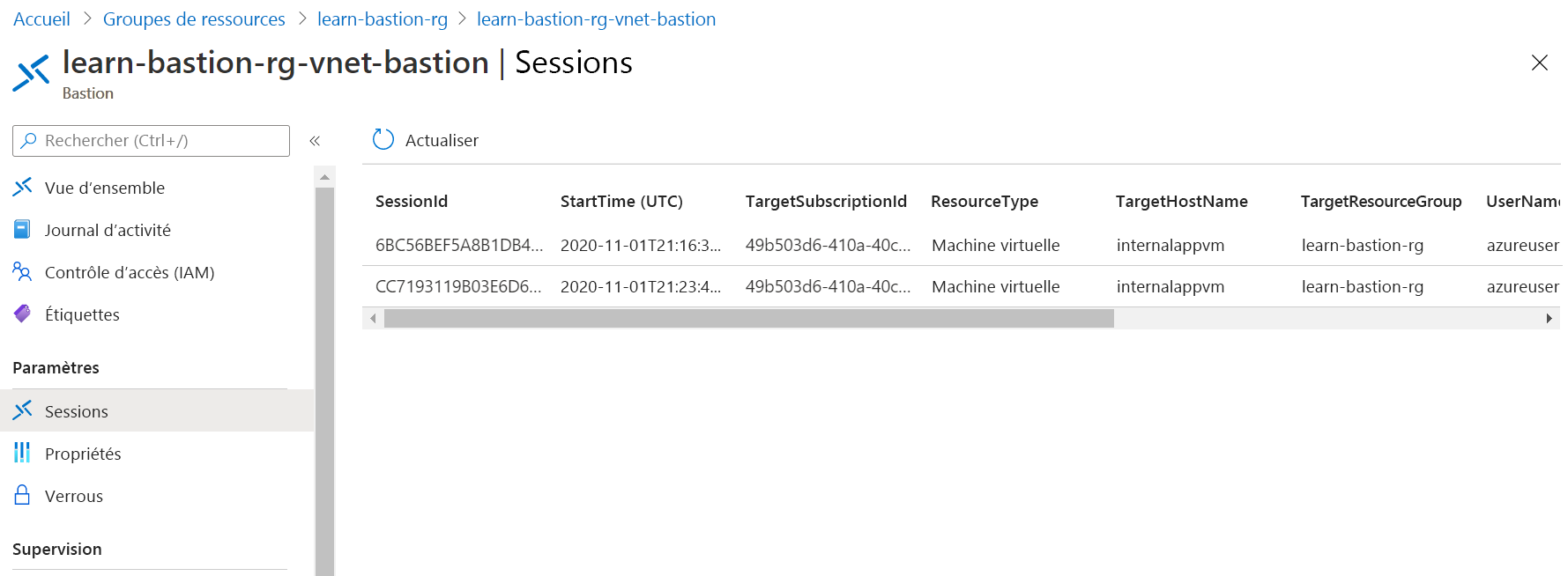Viewport: 1568px width, 576px height.
Task: Click the Verrous lock icon
Action: 21,495
